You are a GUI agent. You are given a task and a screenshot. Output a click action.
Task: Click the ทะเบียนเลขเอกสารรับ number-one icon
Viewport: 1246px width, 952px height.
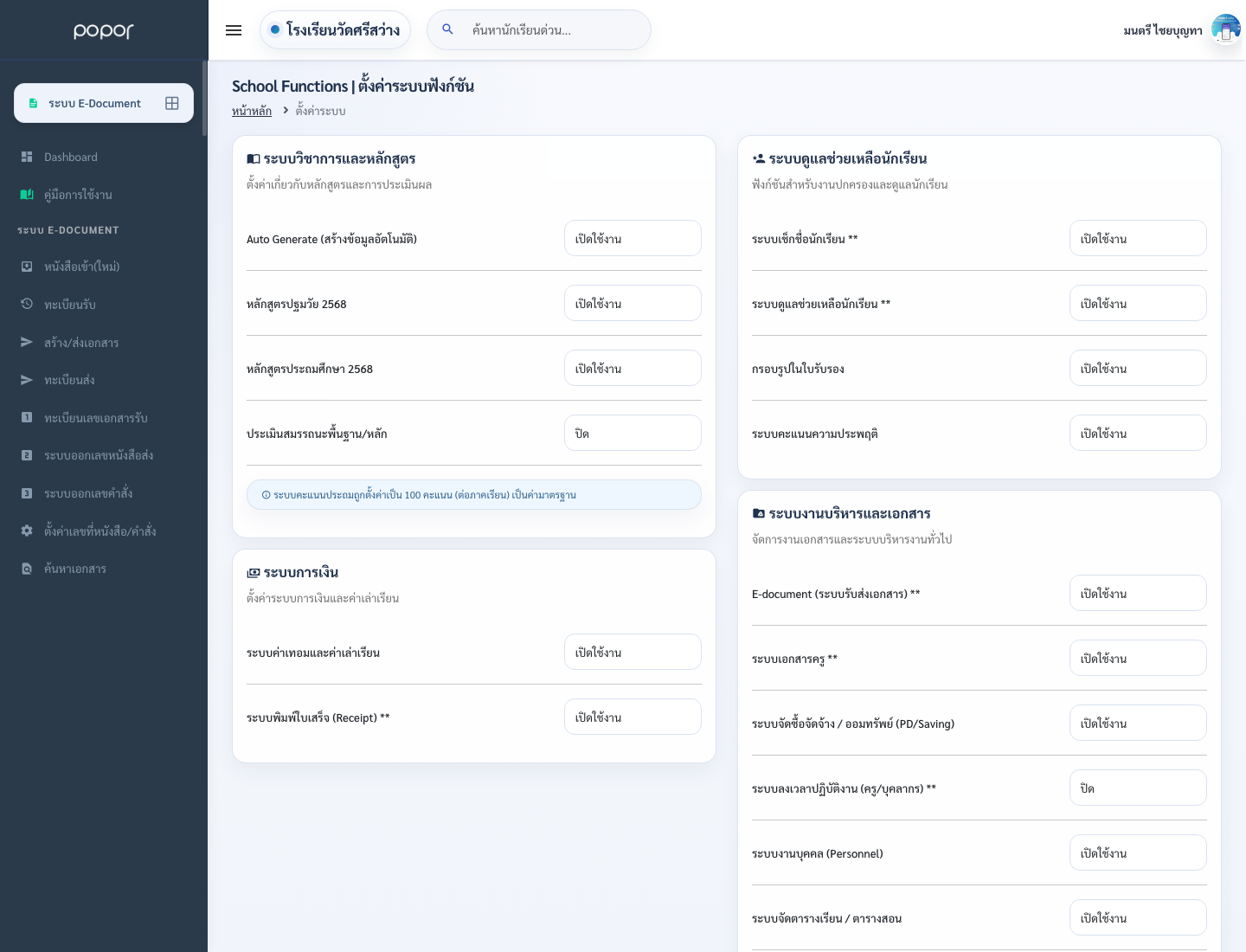[x=27, y=417]
